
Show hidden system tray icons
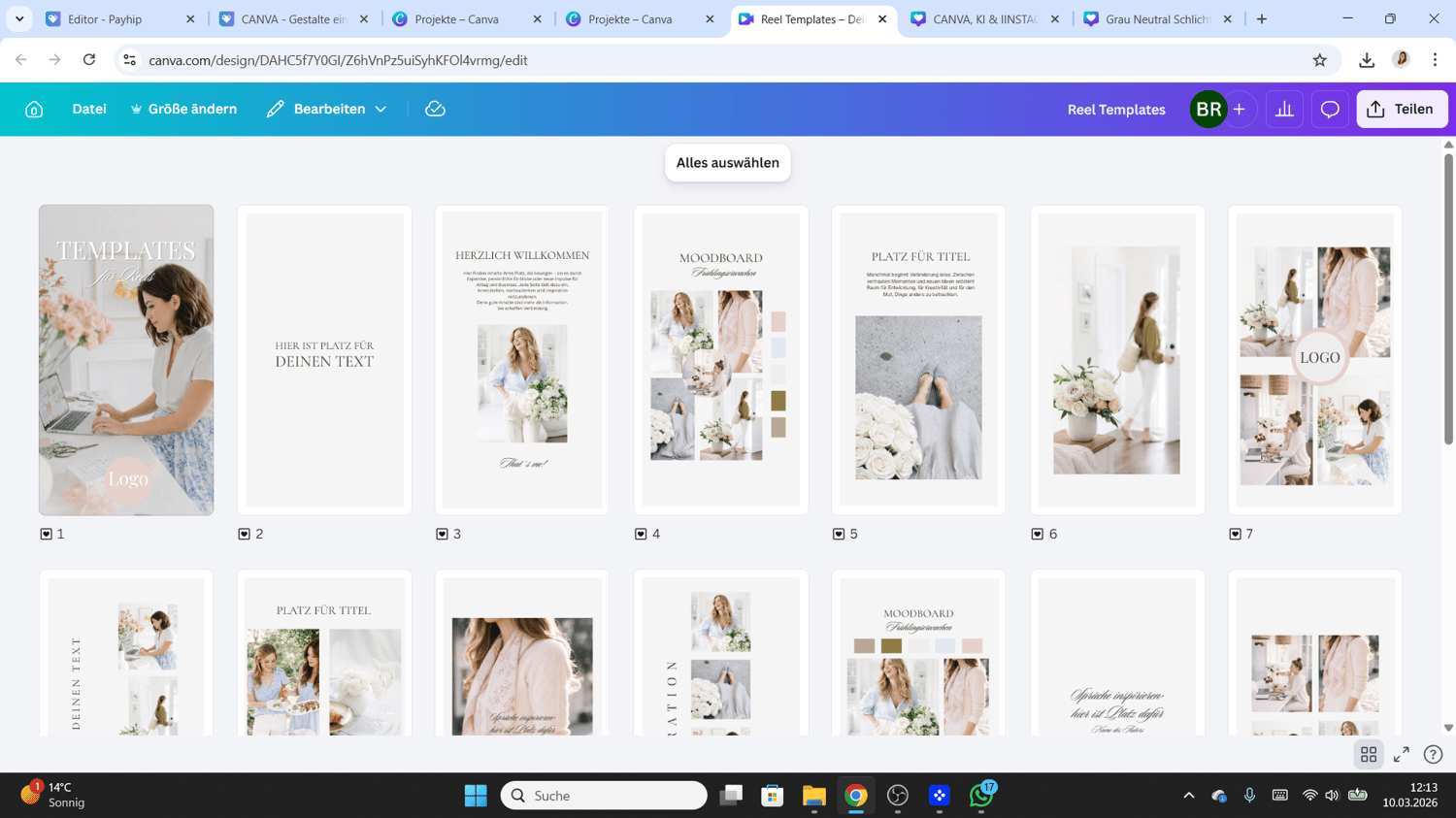coord(1188,796)
